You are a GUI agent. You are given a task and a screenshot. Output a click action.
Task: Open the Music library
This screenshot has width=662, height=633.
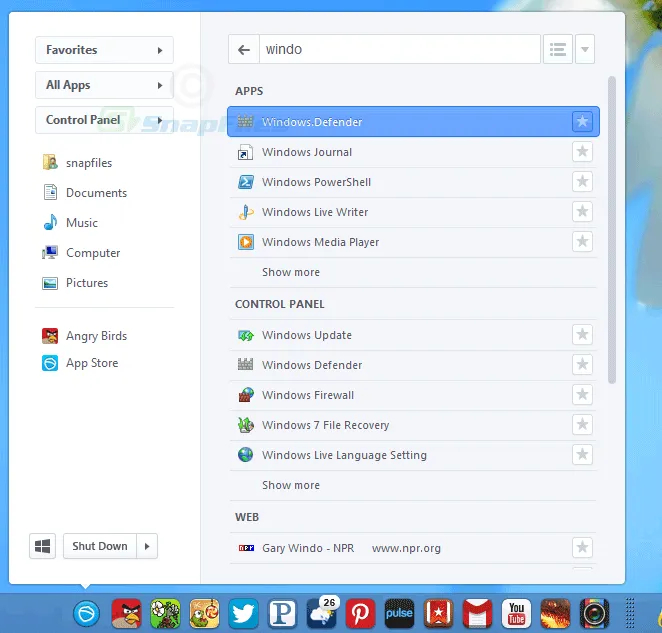click(x=70, y=223)
